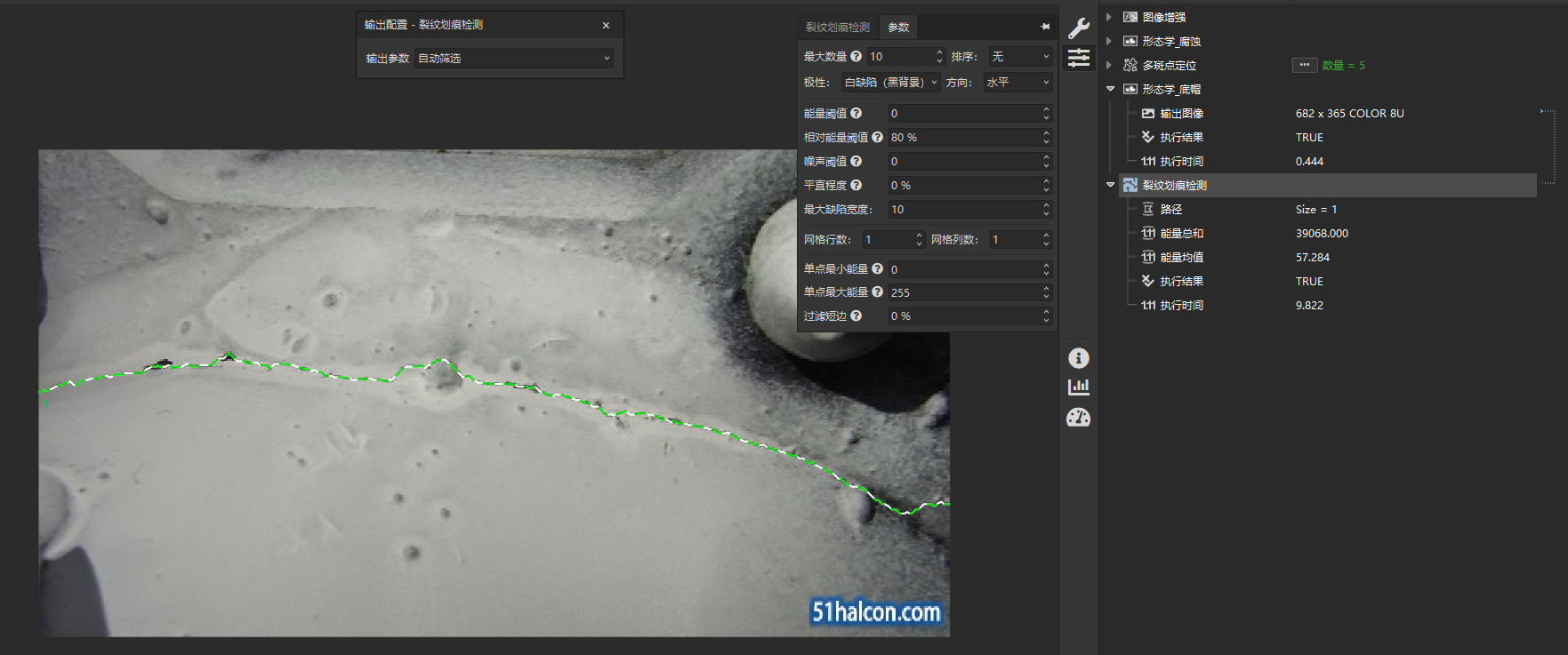1568x655 pixels.
Task: Open the 极性 polarity dropdown
Action: 890,83
